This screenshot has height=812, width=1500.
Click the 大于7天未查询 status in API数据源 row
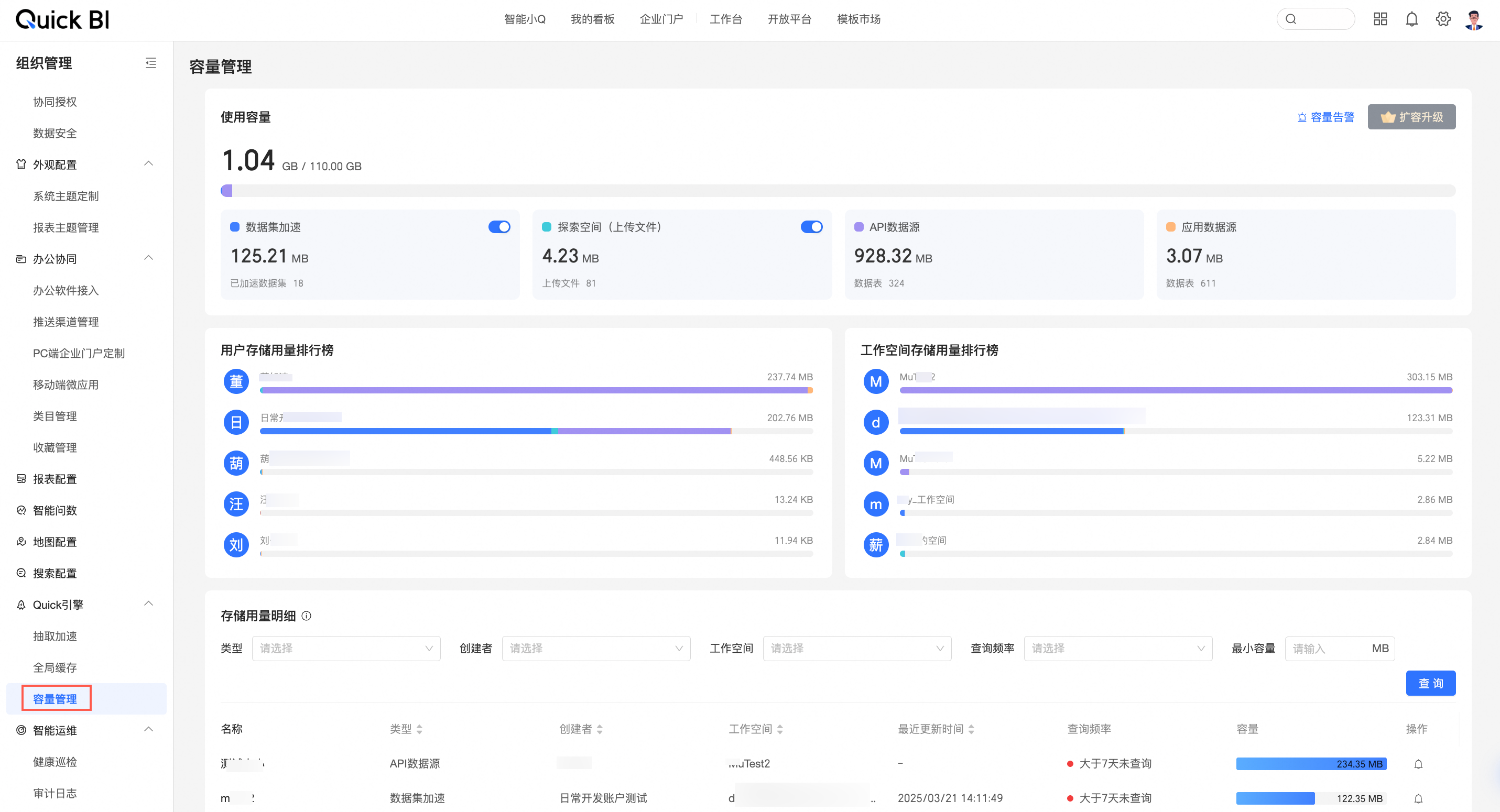coord(1110,764)
